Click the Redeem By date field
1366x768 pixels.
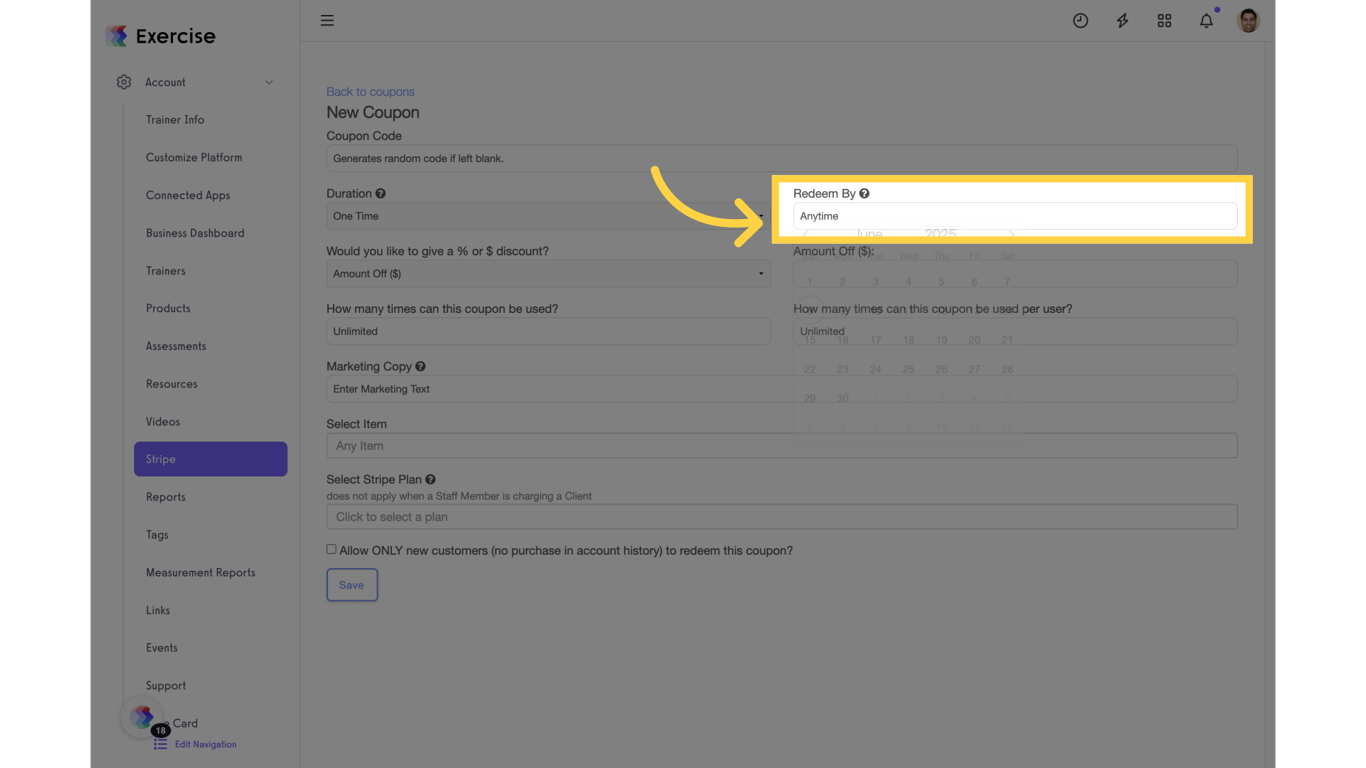1014,216
